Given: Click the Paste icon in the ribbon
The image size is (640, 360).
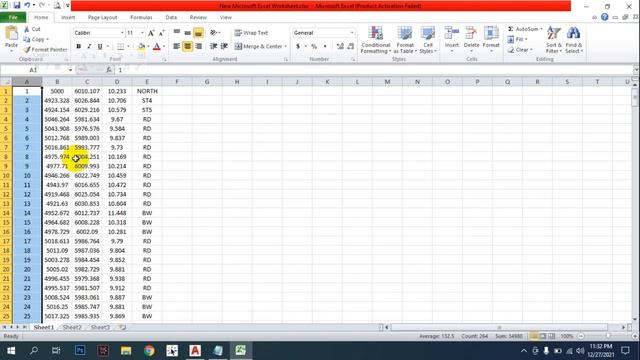Looking at the screenshot, I should 11,34.
